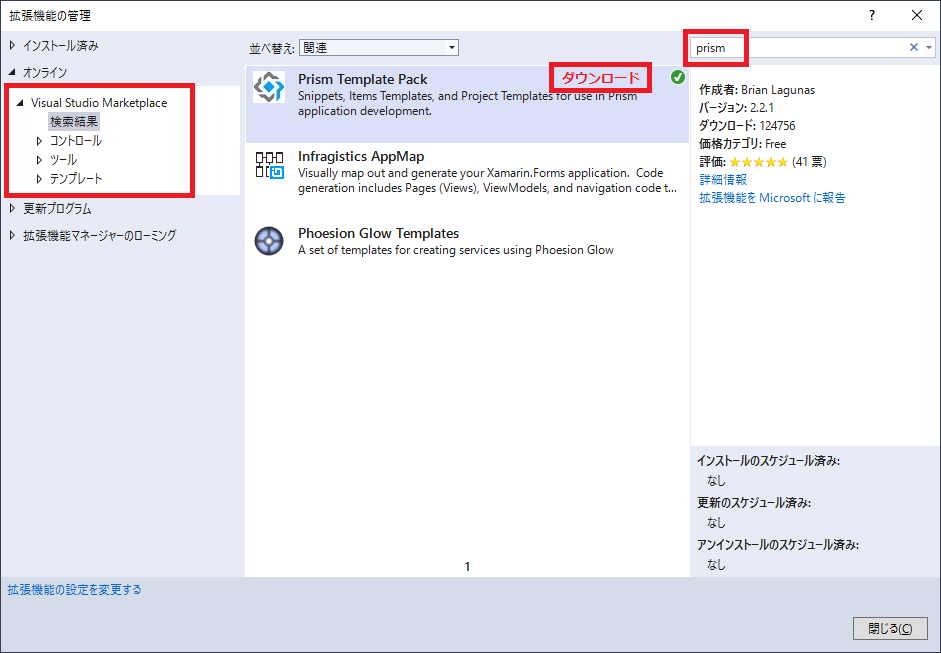941x653 pixels.
Task: Click the バージョン: 2.2.1 text
Action: click(x=736, y=108)
